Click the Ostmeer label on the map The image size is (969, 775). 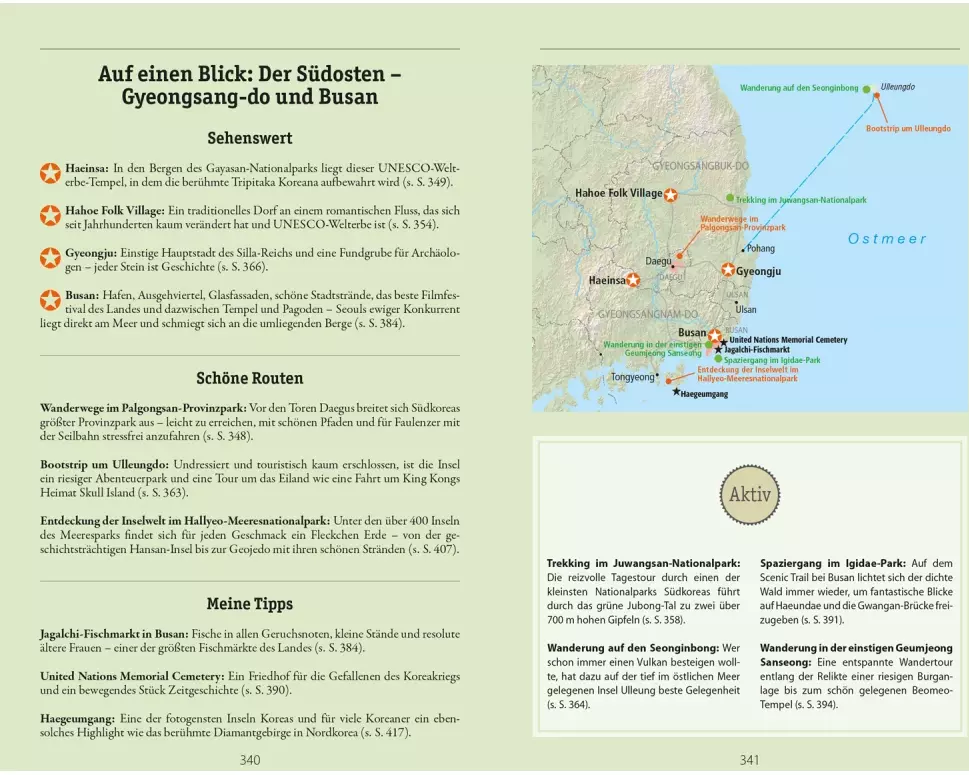(887, 239)
